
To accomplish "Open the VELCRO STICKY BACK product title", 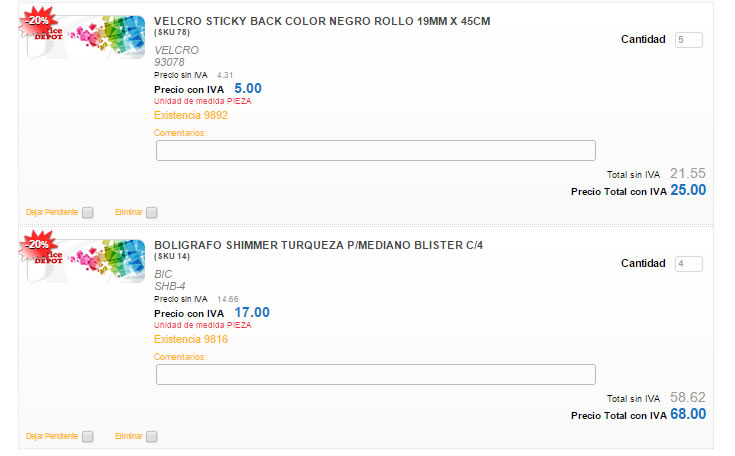I will pyautogui.click(x=322, y=21).
